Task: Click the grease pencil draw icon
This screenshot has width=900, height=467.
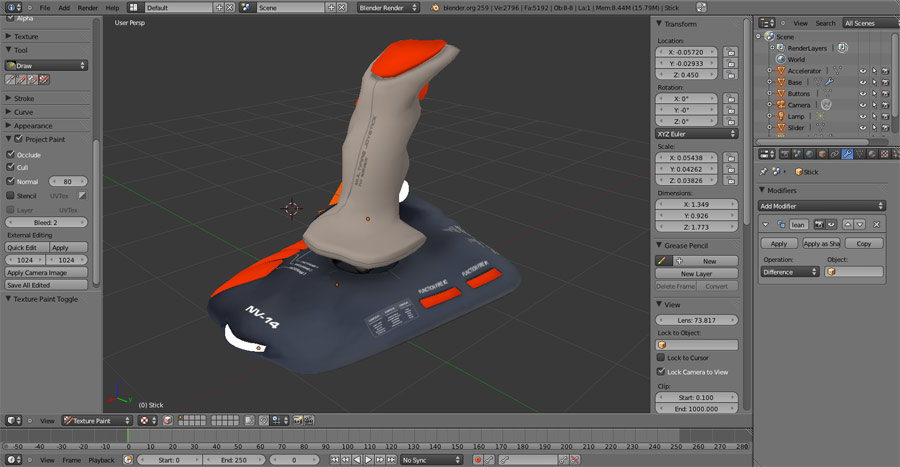Action: pyautogui.click(x=661, y=261)
